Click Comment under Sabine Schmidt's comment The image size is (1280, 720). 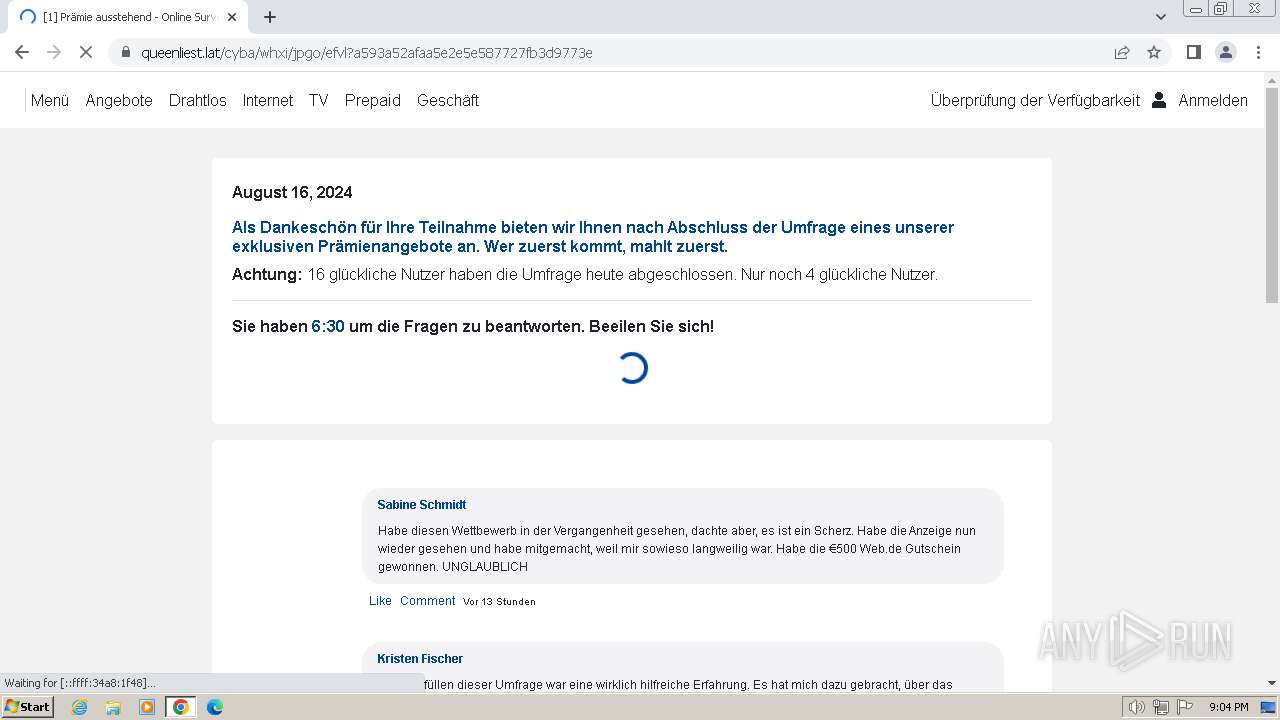(x=428, y=601)
